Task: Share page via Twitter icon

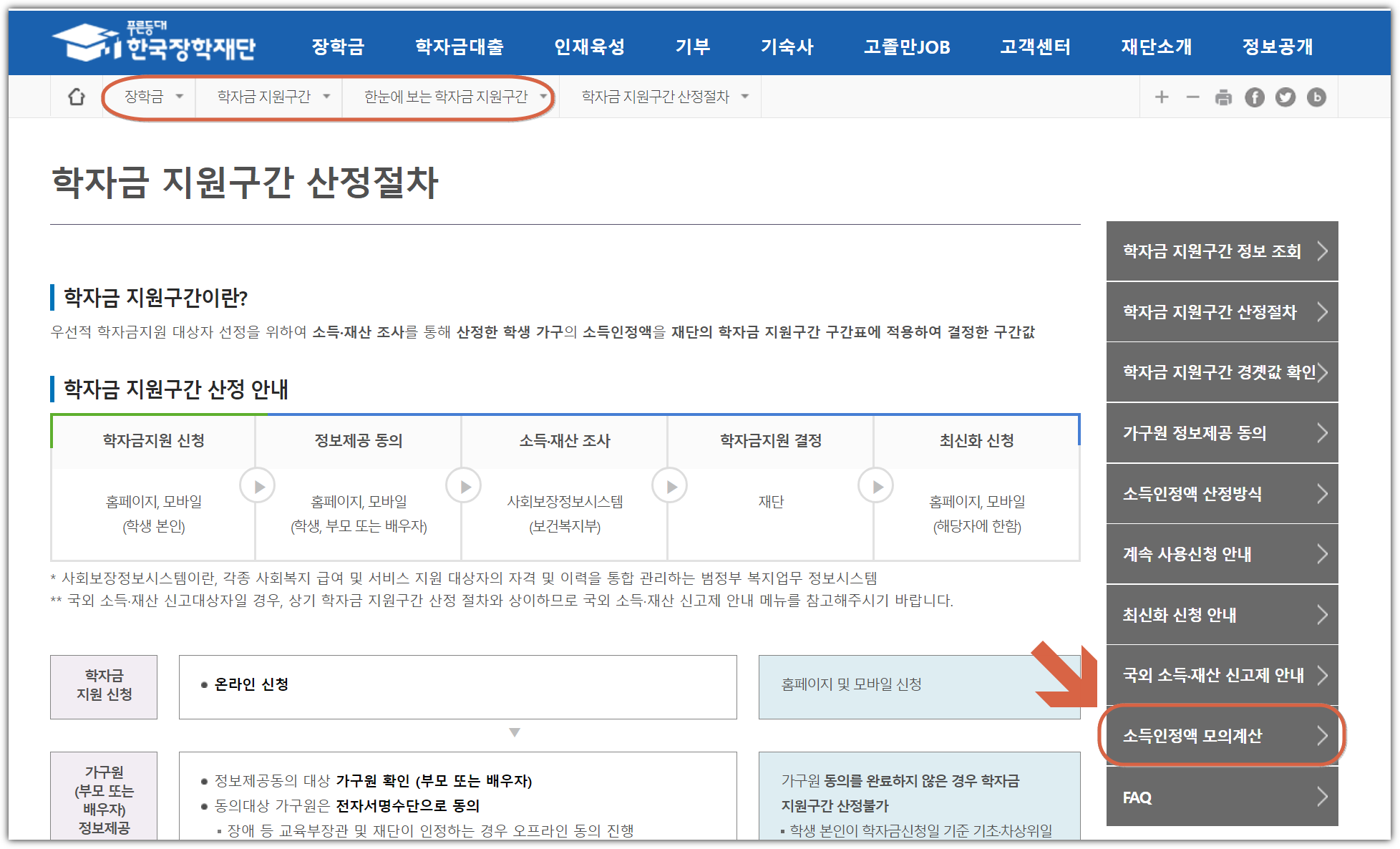Action: click(1285, 97)
